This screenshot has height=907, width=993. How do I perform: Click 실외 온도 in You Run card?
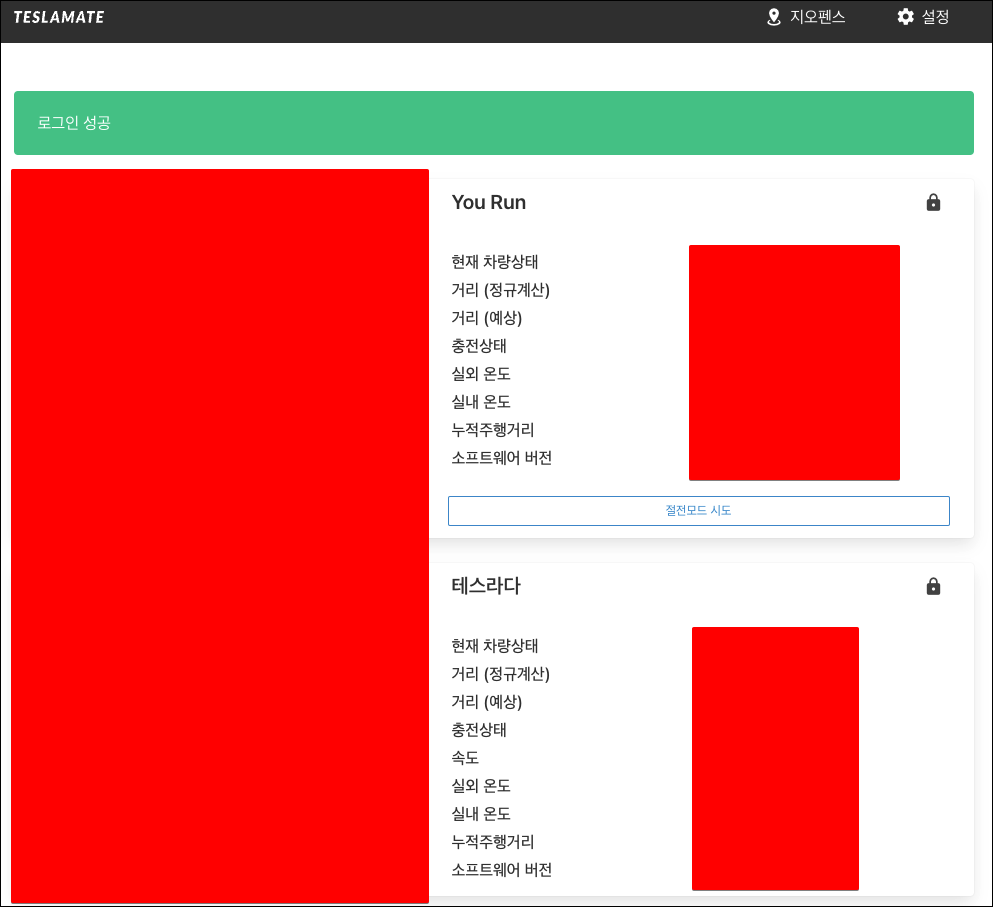coord(481,374)
